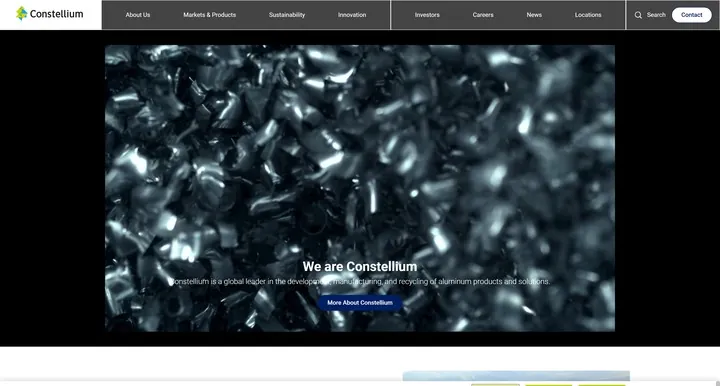Expand the Sustainability navigation item
The height and width of the screenshot is (386, 720).
287,15
